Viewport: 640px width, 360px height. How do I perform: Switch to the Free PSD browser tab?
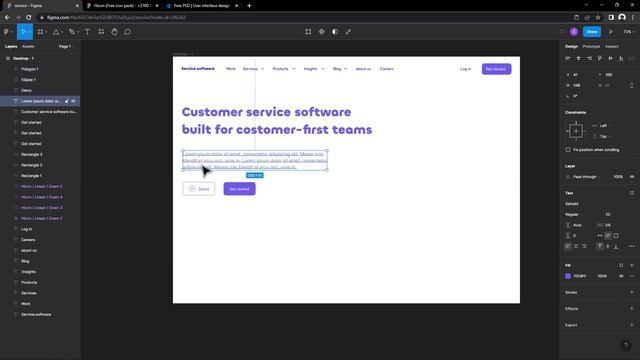[202, 6]
